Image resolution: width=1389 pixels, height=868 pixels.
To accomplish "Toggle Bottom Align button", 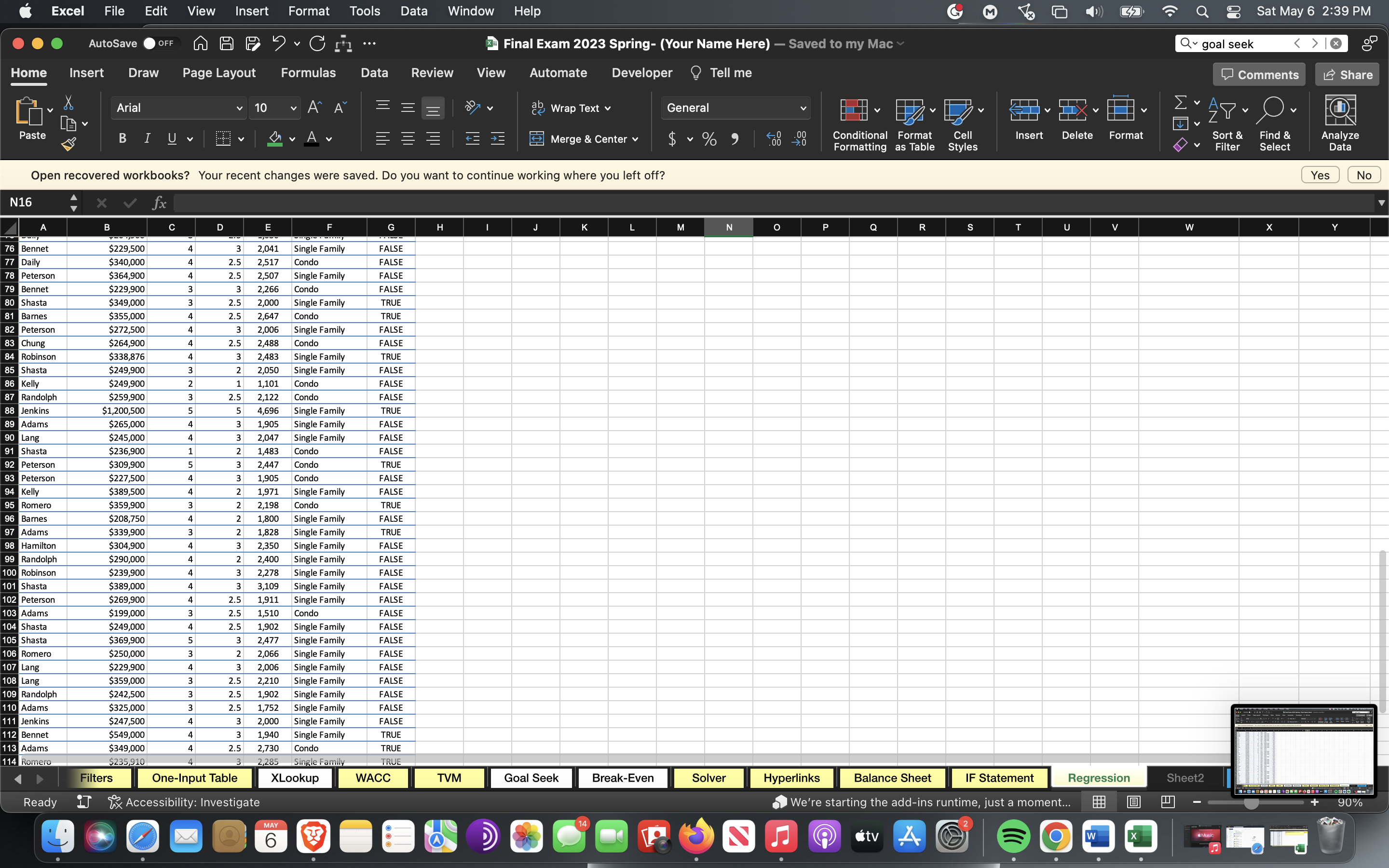I will point(433,108).
